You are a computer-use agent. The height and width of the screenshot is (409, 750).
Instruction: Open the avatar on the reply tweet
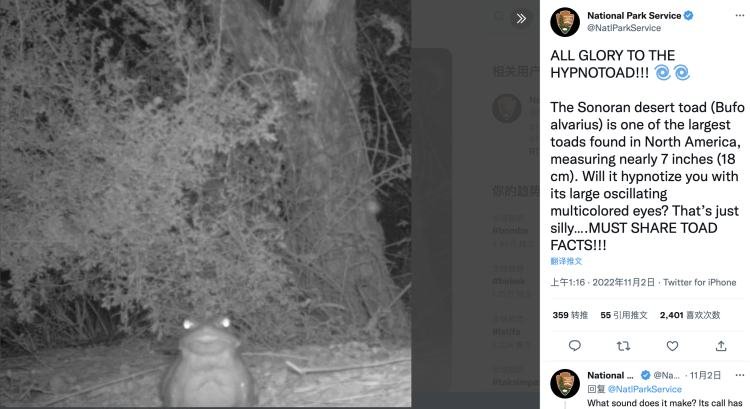[x=566, y=384]
